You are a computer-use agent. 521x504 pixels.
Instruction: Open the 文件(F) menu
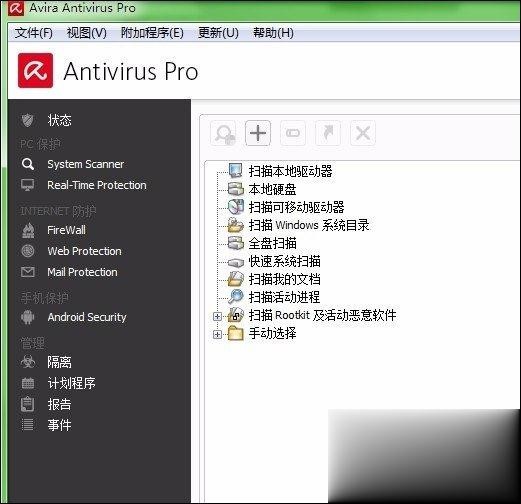pos(33,33)
